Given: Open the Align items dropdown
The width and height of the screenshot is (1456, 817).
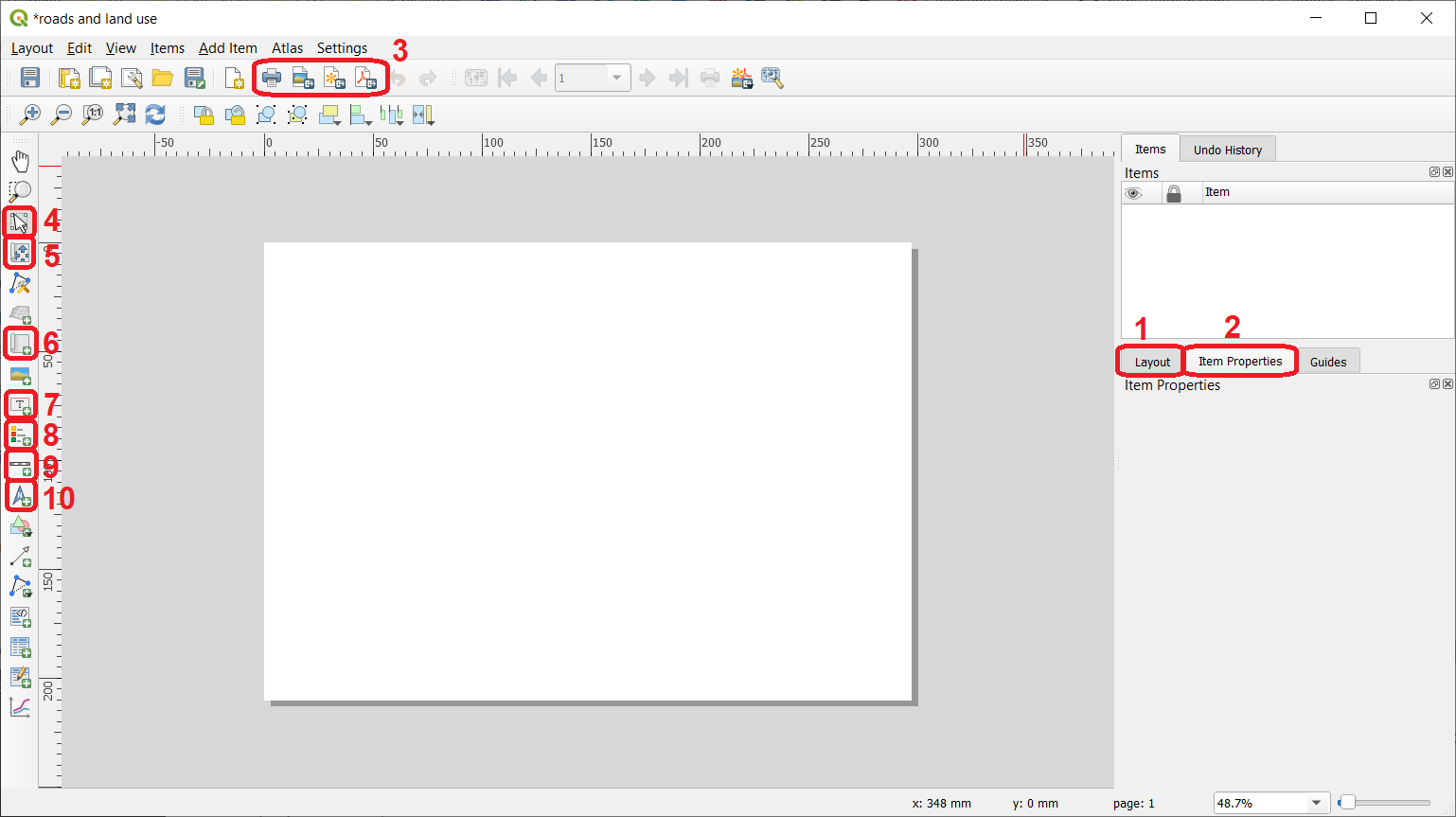Looking at the screenshot, I should coord(361,115).
